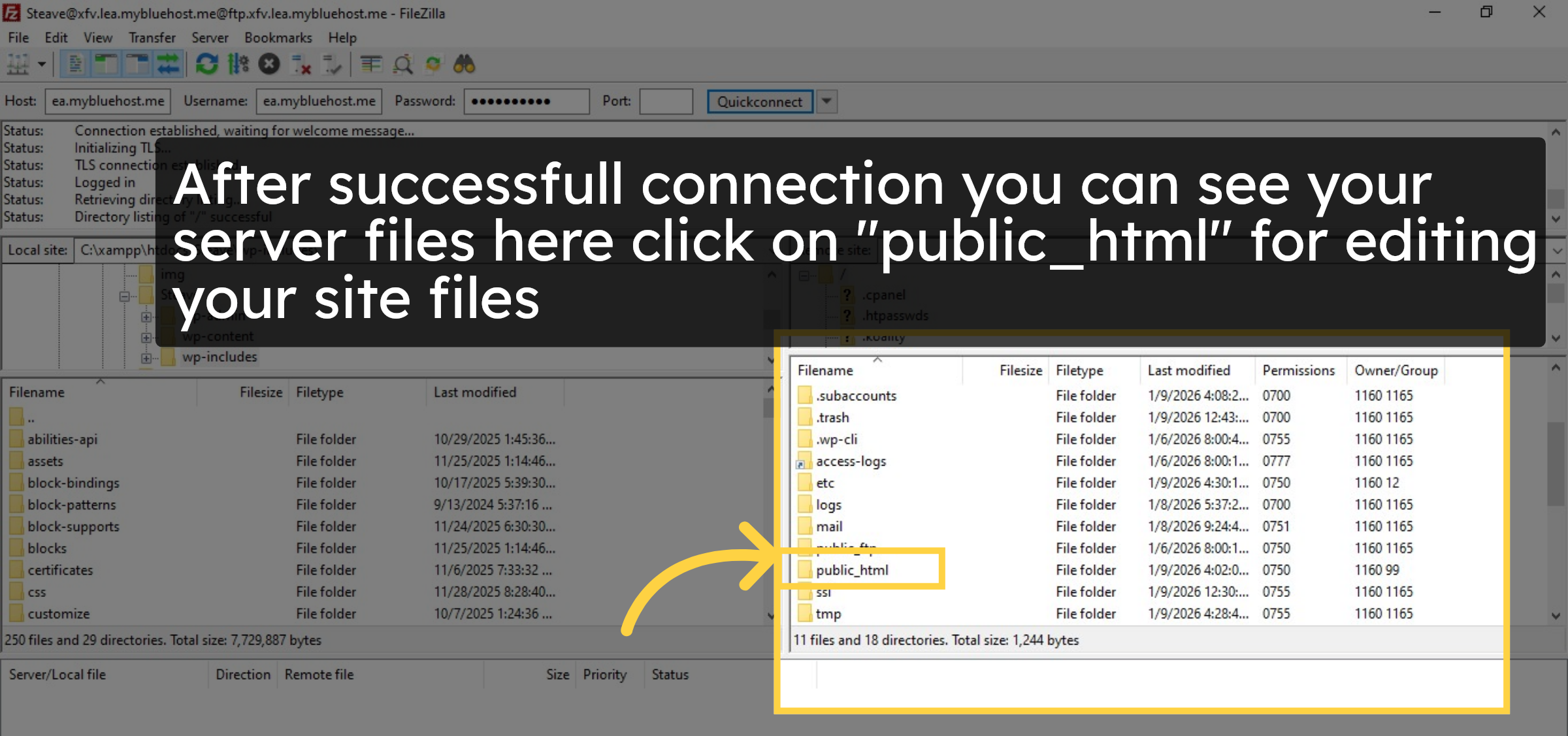Reconnect to the last used server
The image size is (1568, 736).
[x=333, y=63]
